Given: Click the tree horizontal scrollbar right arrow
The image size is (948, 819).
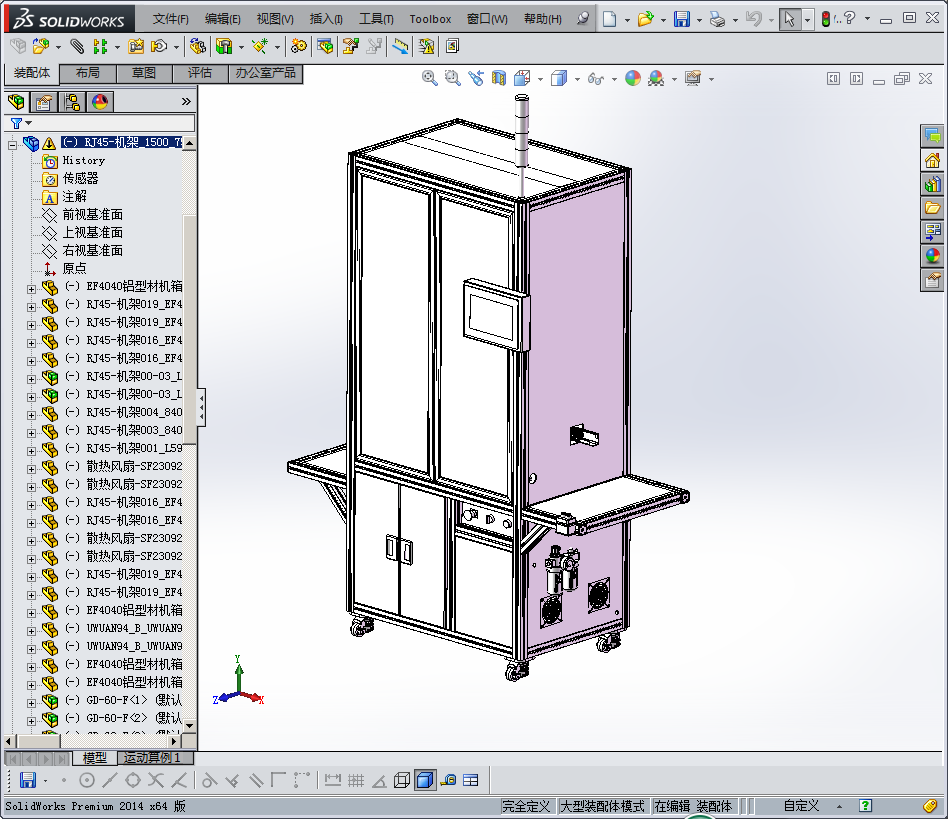Looking at the screenshot, I should click(x=174, y=741).
